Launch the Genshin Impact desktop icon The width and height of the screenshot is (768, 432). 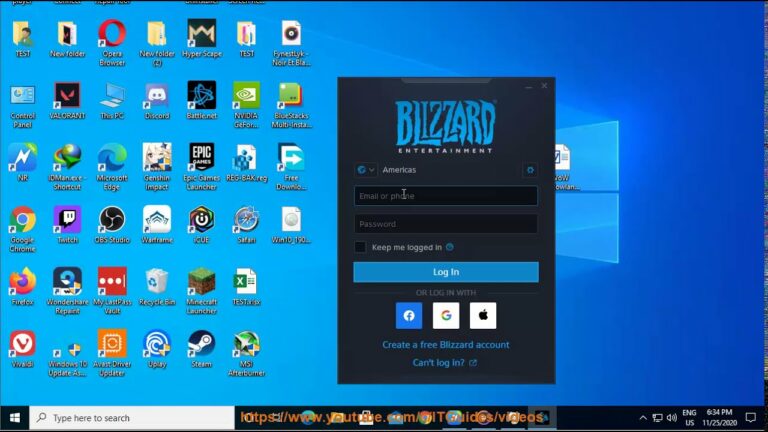[157, 167]
